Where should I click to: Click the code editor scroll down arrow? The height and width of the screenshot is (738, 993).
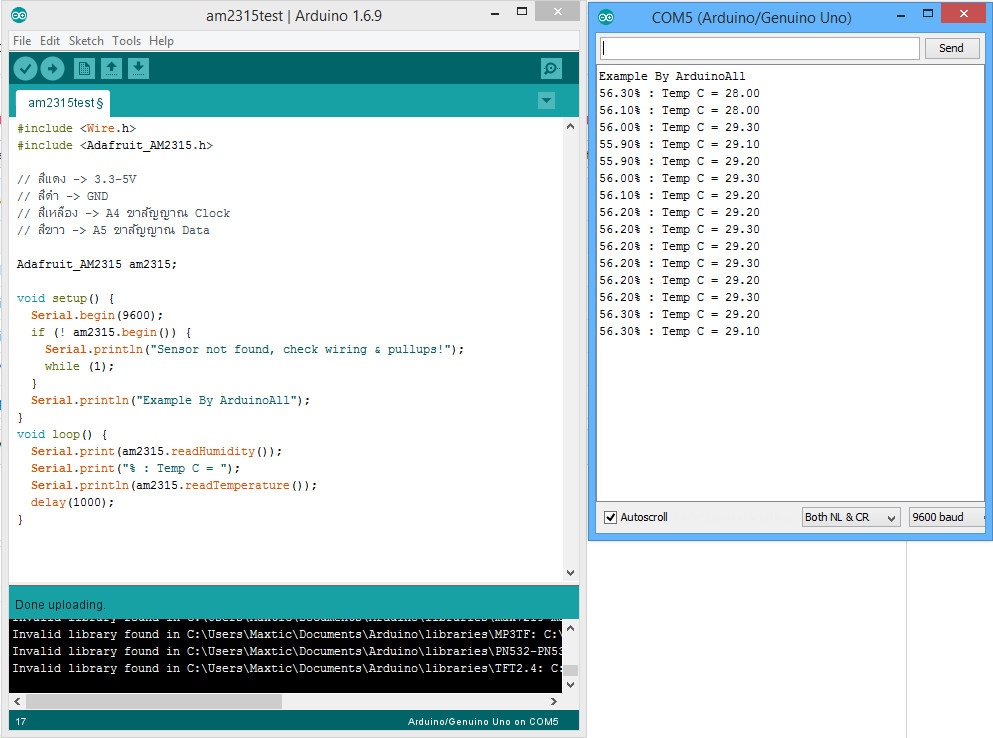570,573
